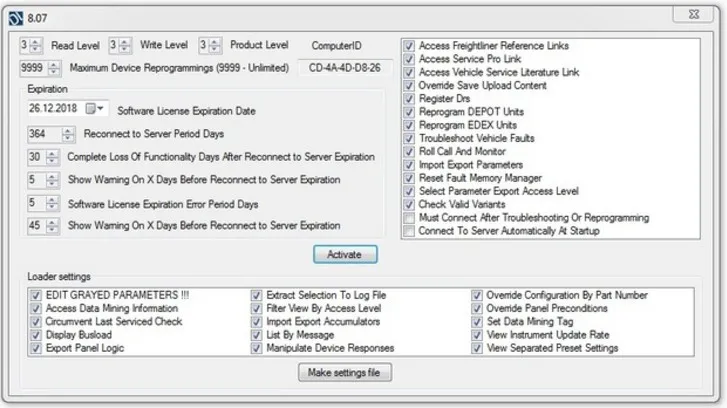Uncheck Manipulate Device Responses option
Image resolution: width=727 pixels, height=408 pixels.
coord(256,348)
